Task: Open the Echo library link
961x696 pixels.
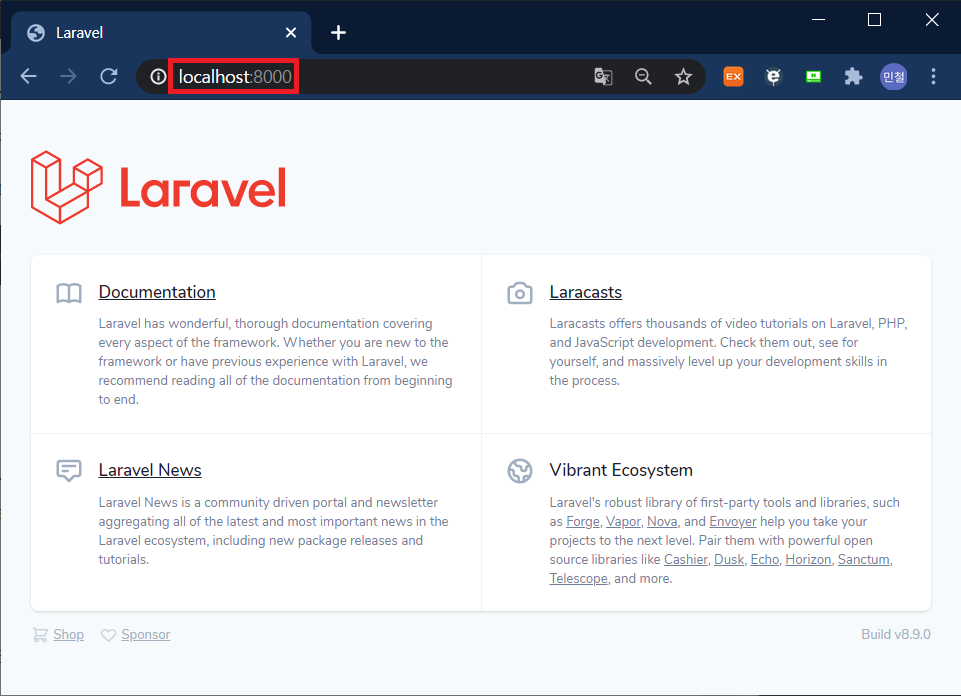Action: [765, 559]
